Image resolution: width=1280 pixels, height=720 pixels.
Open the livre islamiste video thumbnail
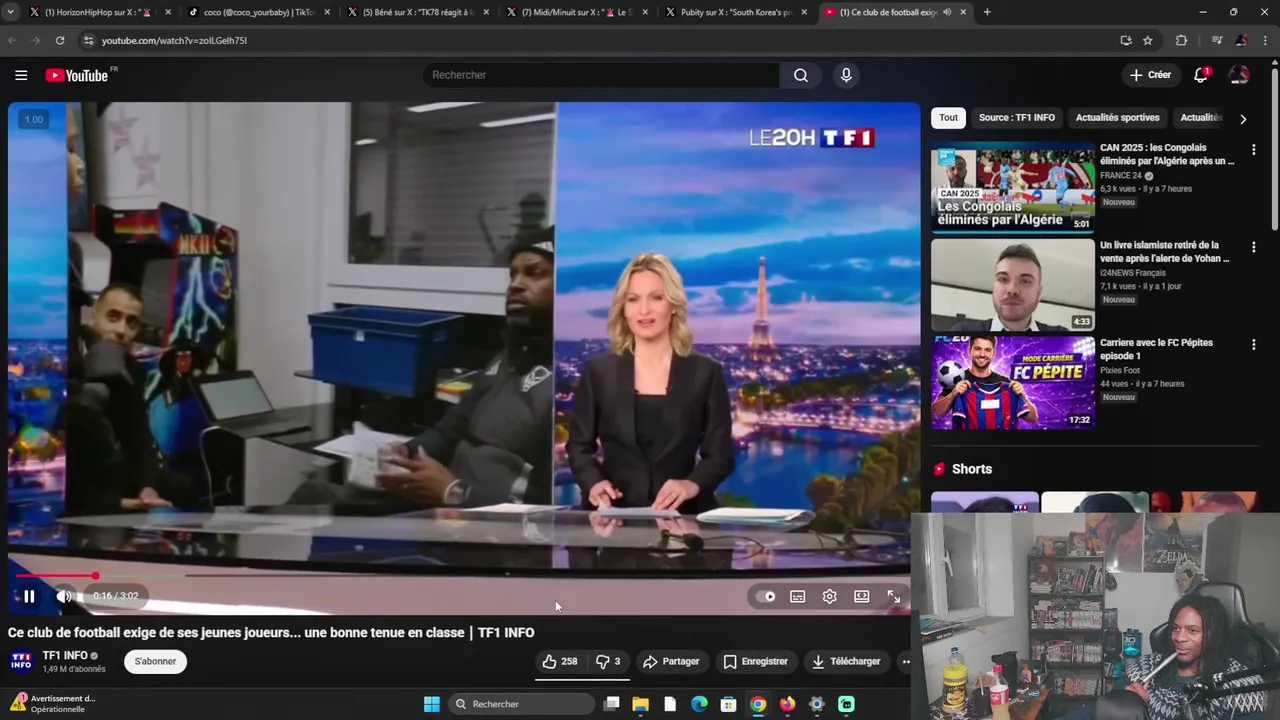click(1012, 285)
